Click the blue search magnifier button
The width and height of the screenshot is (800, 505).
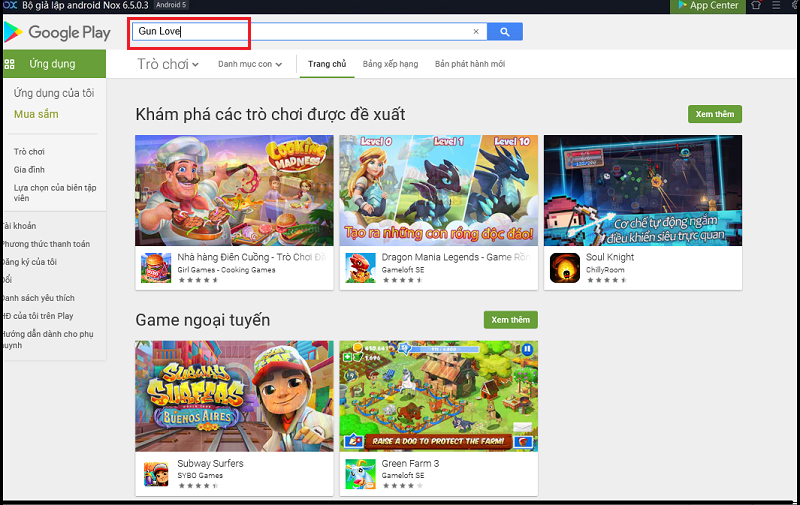pos(505,32)
